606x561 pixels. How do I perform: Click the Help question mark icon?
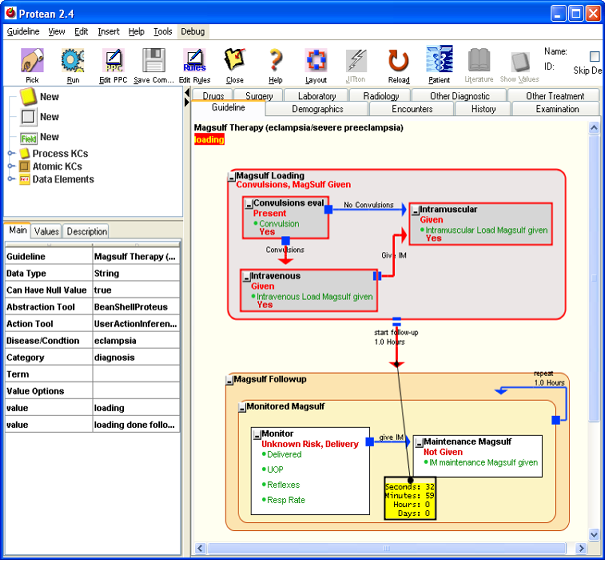(275, 60)
